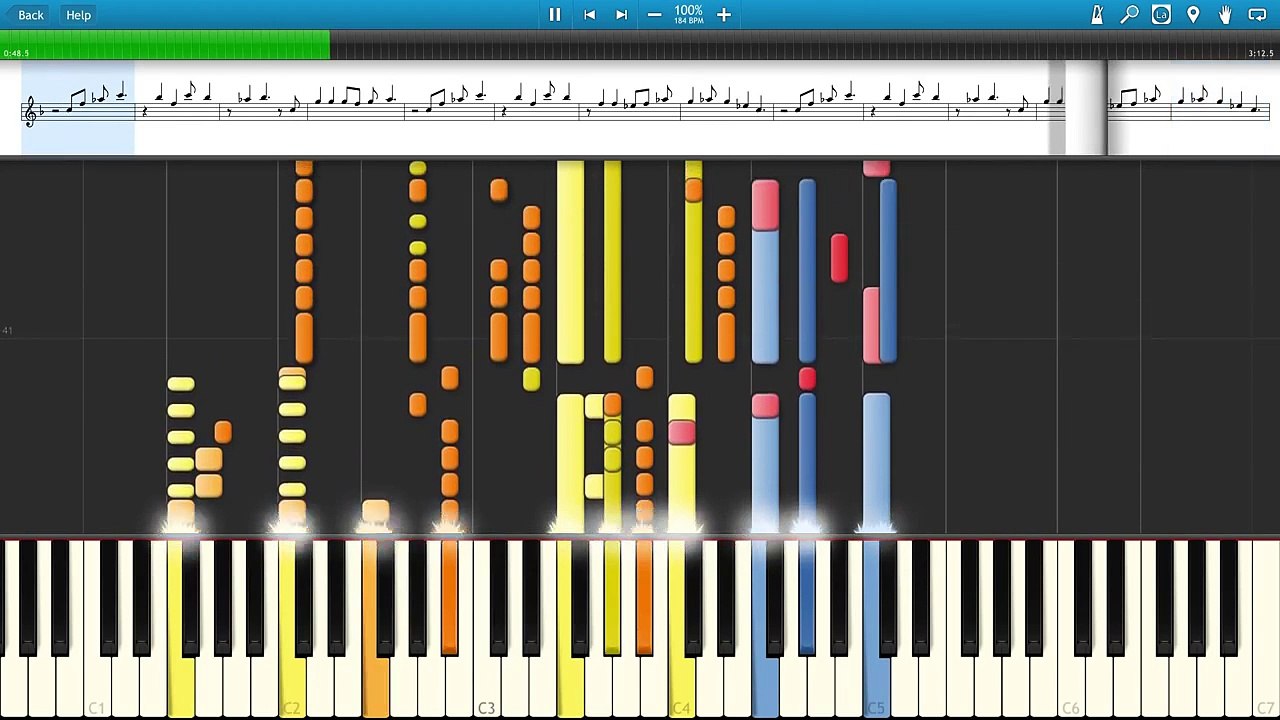Open the zoom magnifier tool
1280x720 pixels.
1129,15
